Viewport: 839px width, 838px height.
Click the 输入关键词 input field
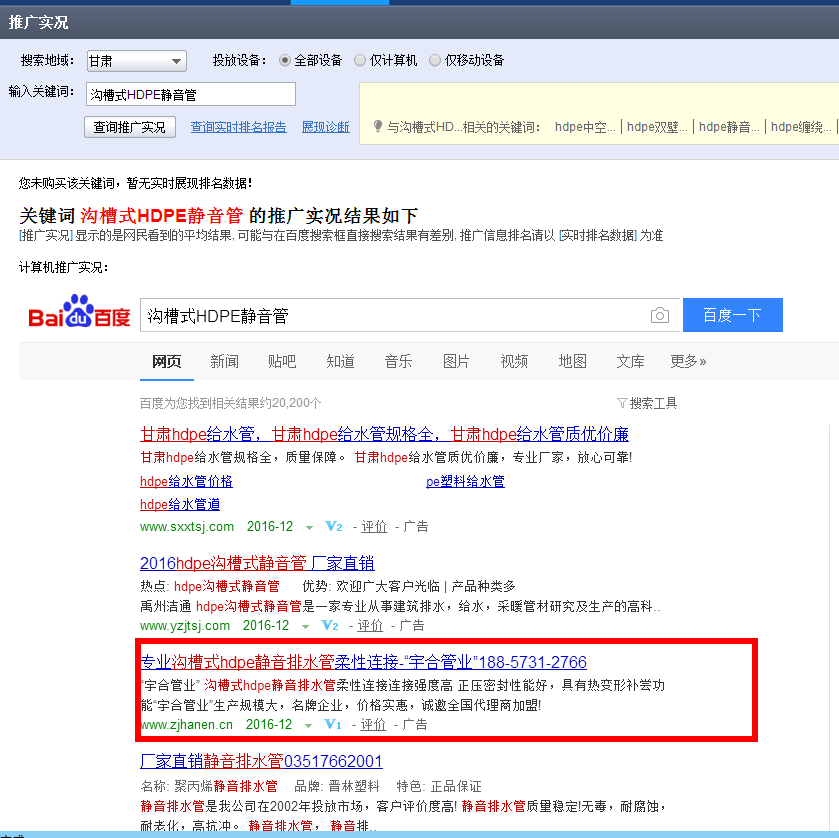point(190,94)
